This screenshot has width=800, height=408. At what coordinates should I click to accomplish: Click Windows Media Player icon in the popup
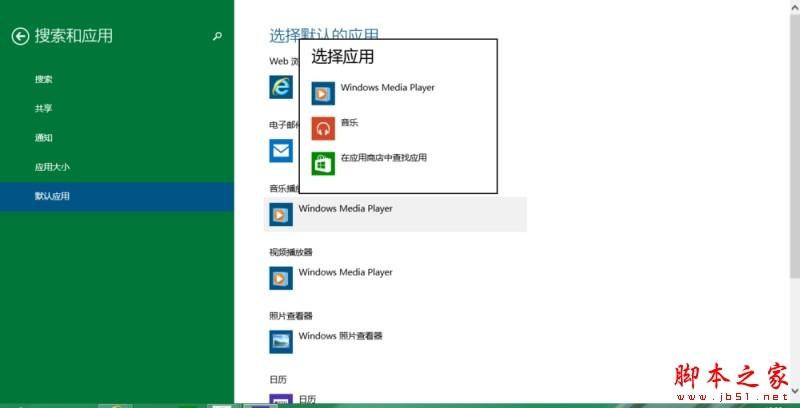click(323, 93)
